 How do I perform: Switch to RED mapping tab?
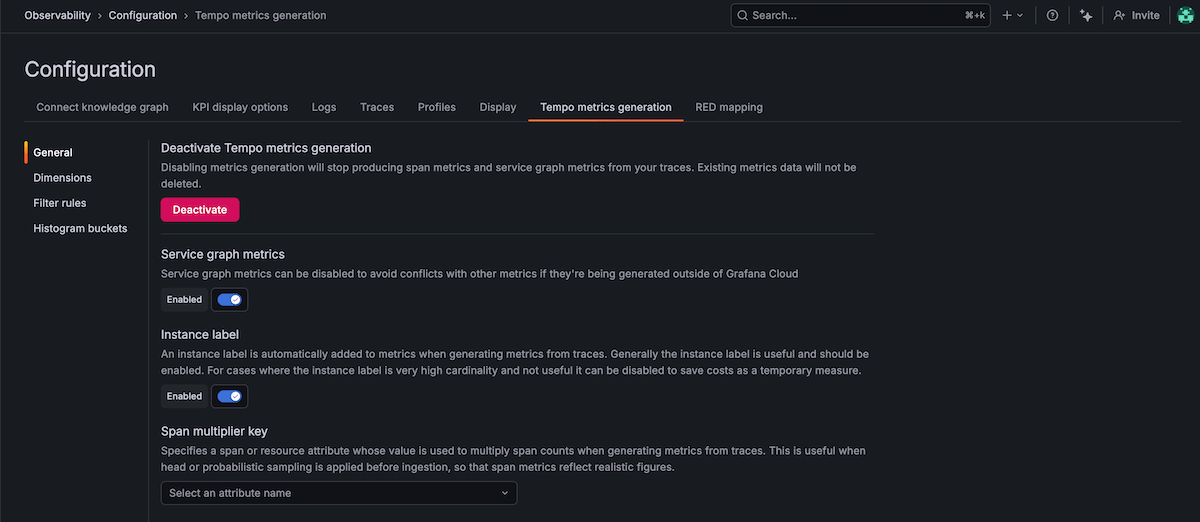729,107
